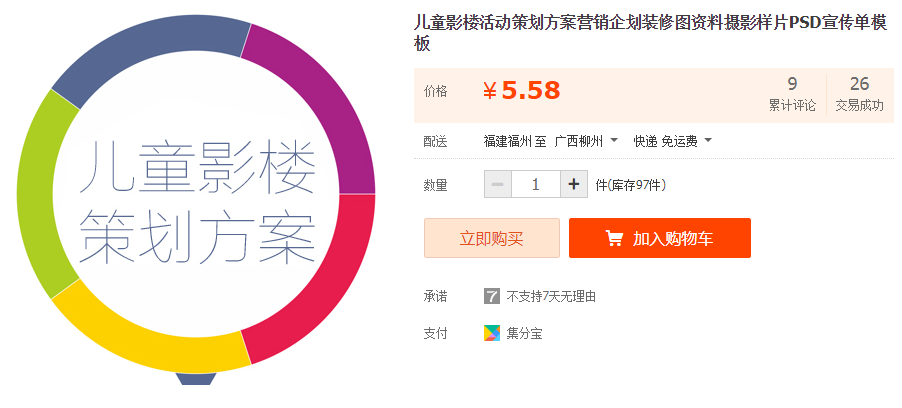
Task: Click the 集分宝 payment label
Action: click(x=524, y=333)
